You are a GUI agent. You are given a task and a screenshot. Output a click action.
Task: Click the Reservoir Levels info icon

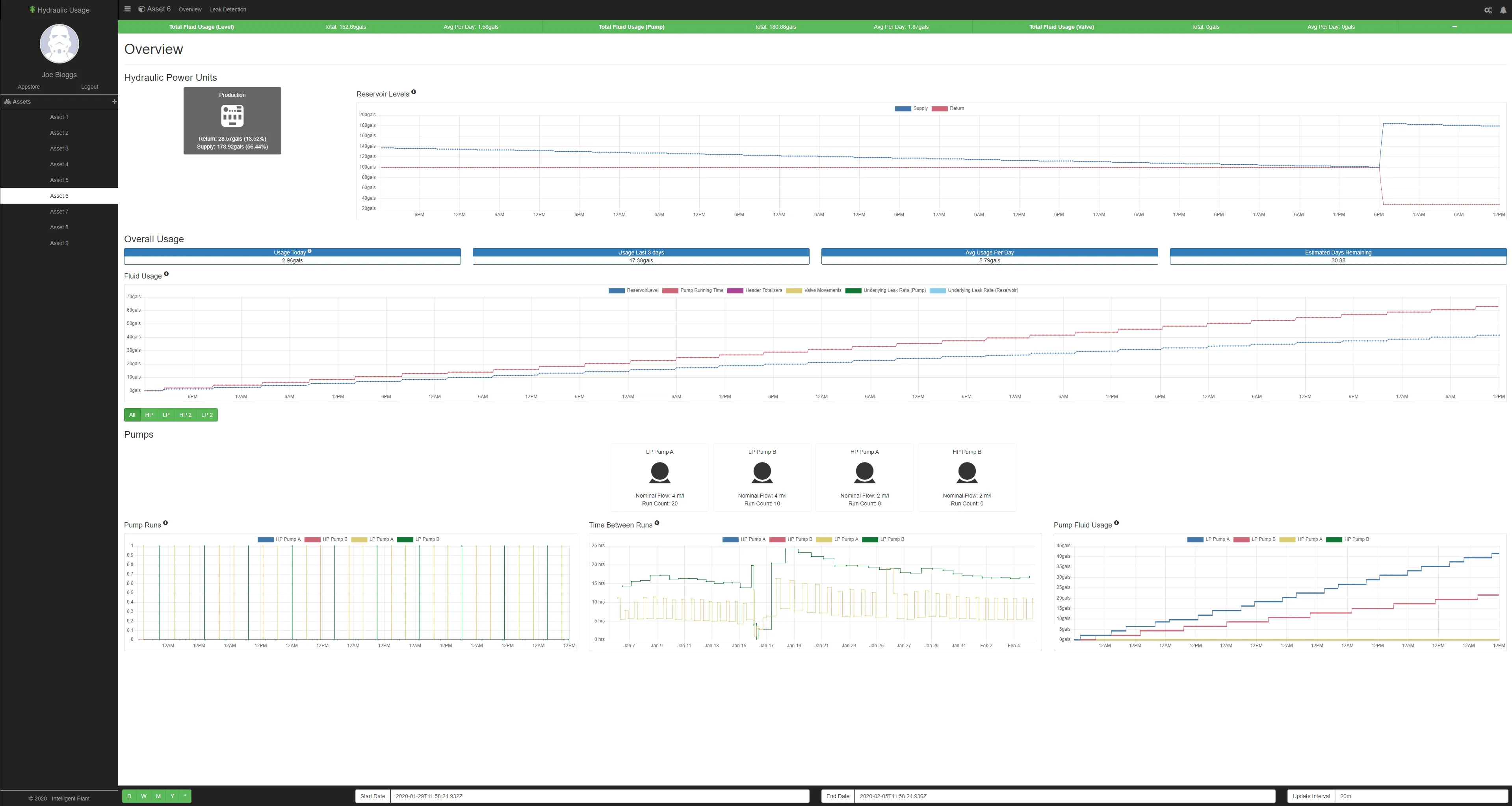414,92
